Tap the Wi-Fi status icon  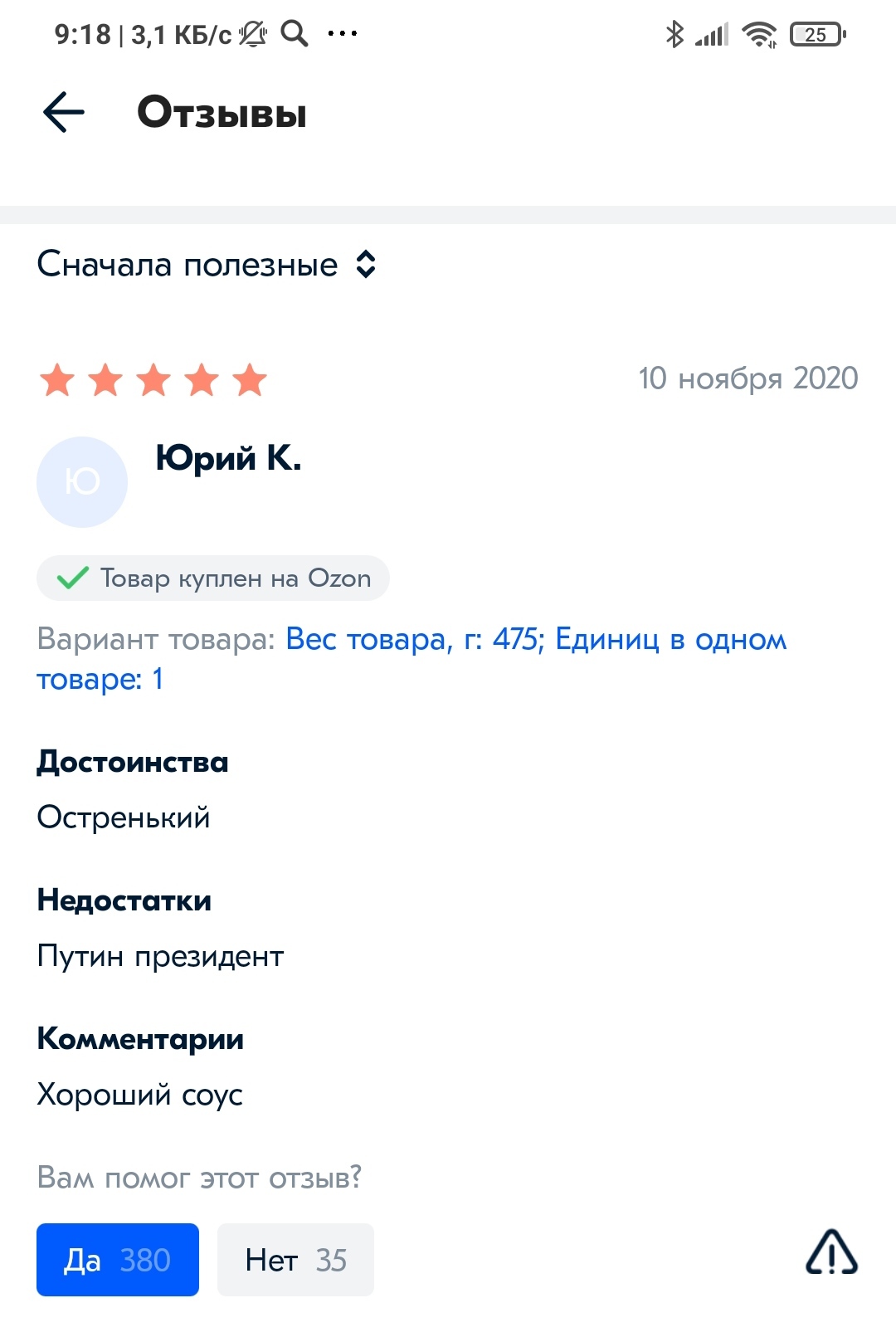point(759,34)
